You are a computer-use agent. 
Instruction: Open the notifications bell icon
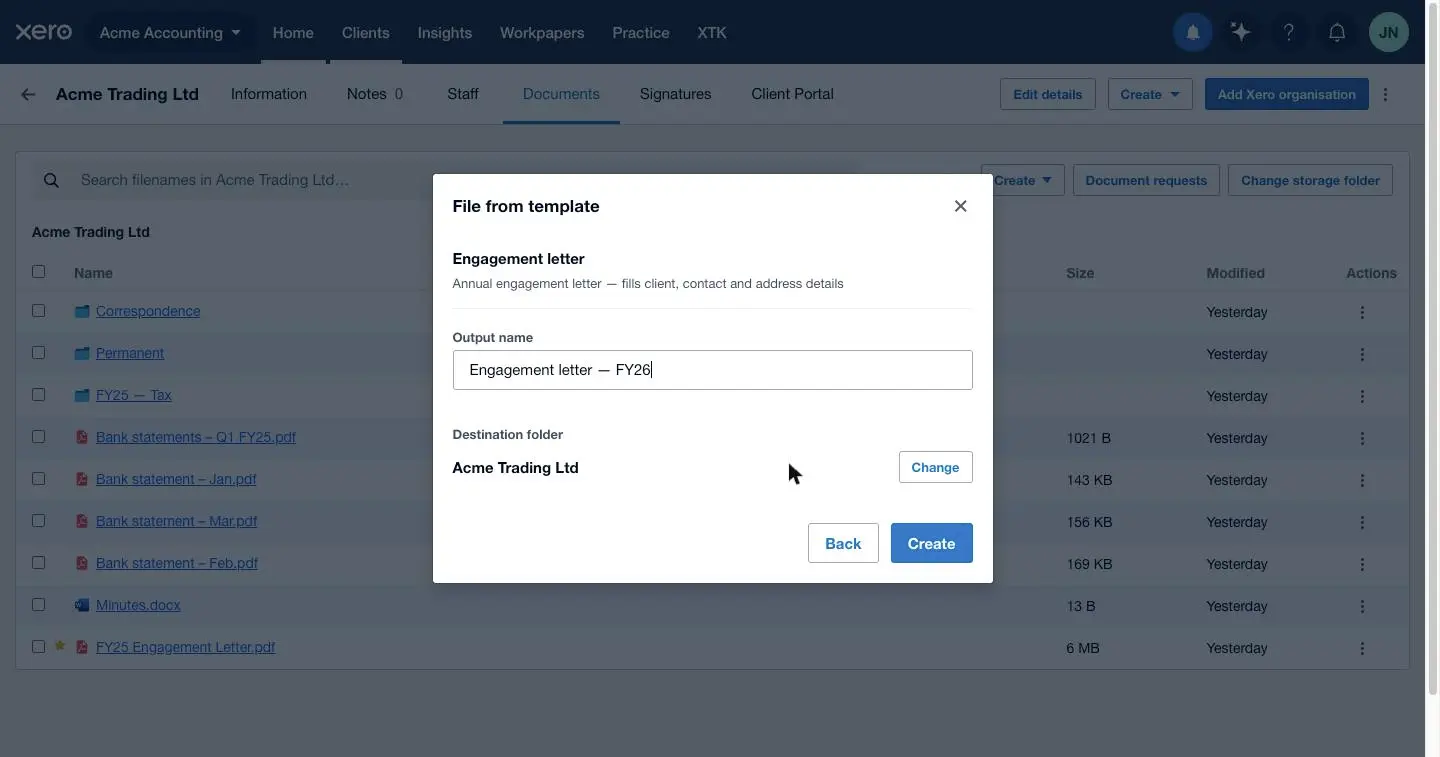click(x=1337, y=33)
